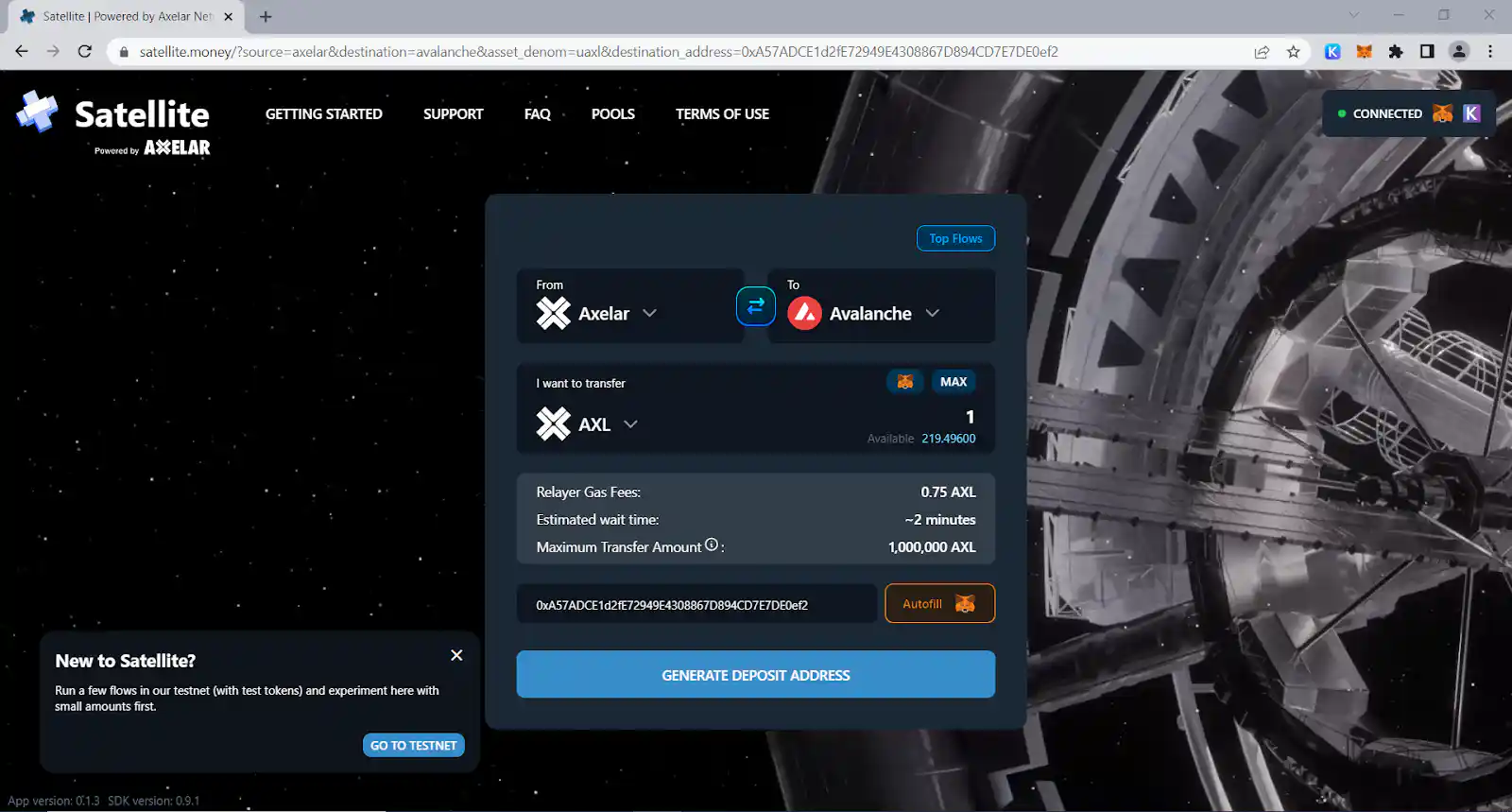
Task: Open Chrome three-dot menu
Action: [1490, 52]
